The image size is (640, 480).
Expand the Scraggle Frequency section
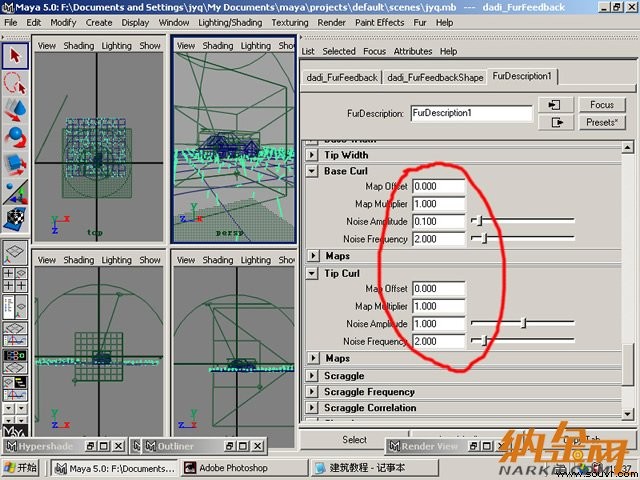click(312, 392)
